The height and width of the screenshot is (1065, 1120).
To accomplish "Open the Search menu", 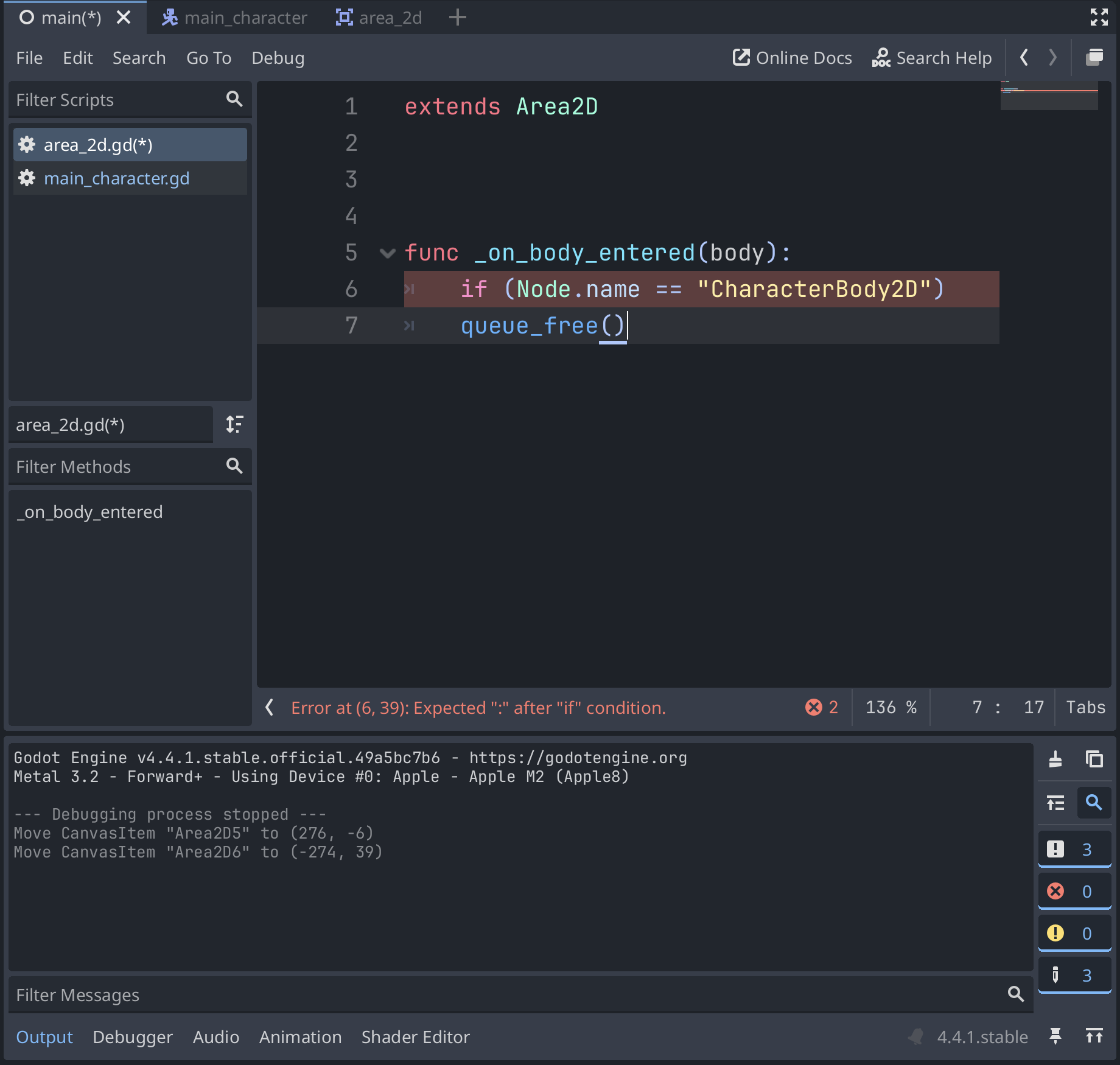I will (x=139, y=58).
